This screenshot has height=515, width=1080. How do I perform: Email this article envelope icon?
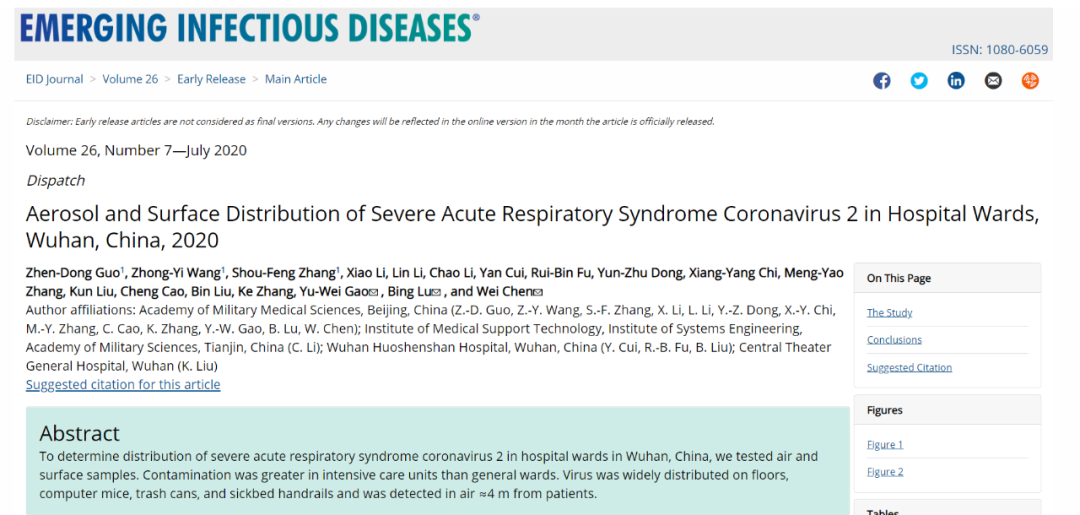993,81
